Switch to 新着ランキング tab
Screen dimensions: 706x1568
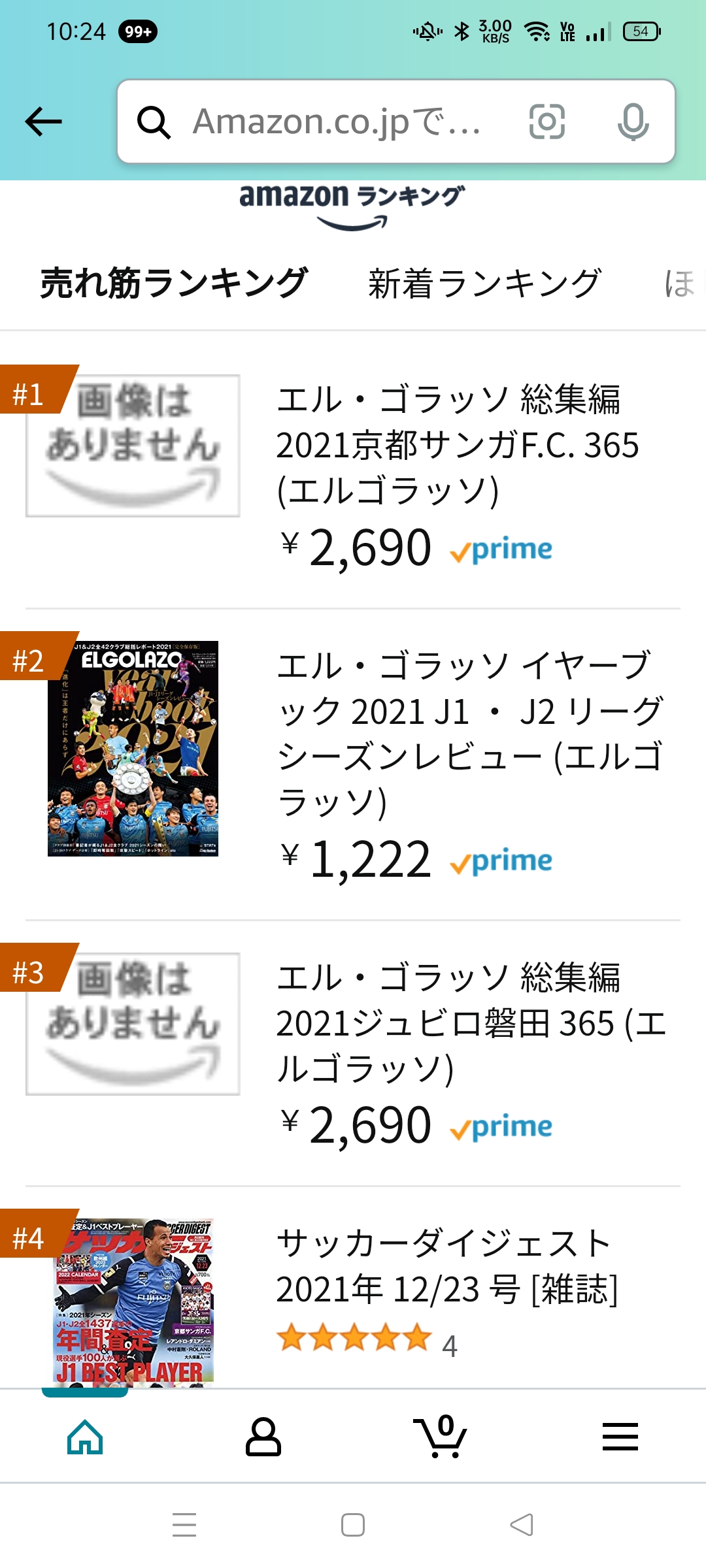[484, 284]
